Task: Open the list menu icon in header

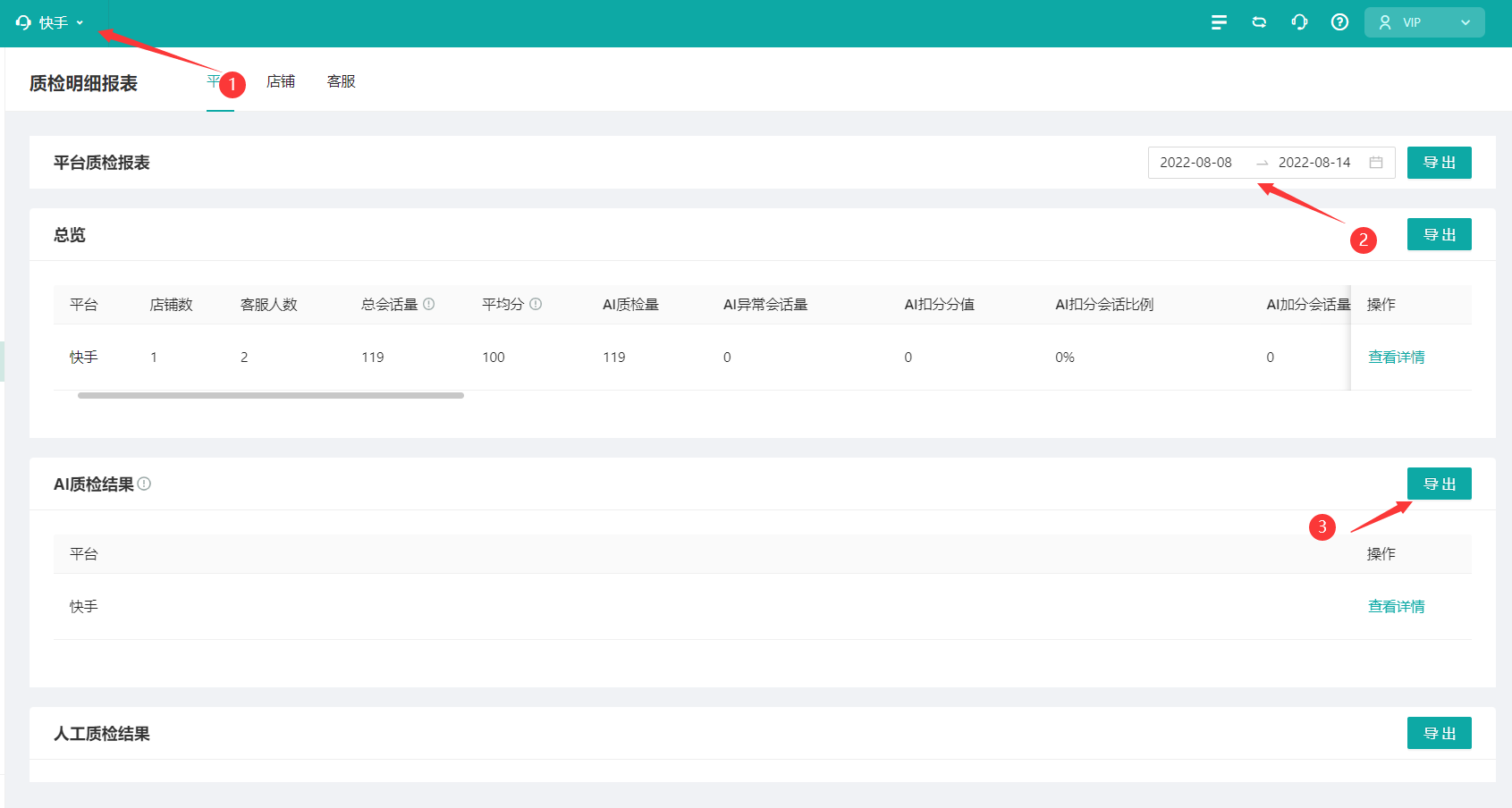Action: coord(1219,22)
